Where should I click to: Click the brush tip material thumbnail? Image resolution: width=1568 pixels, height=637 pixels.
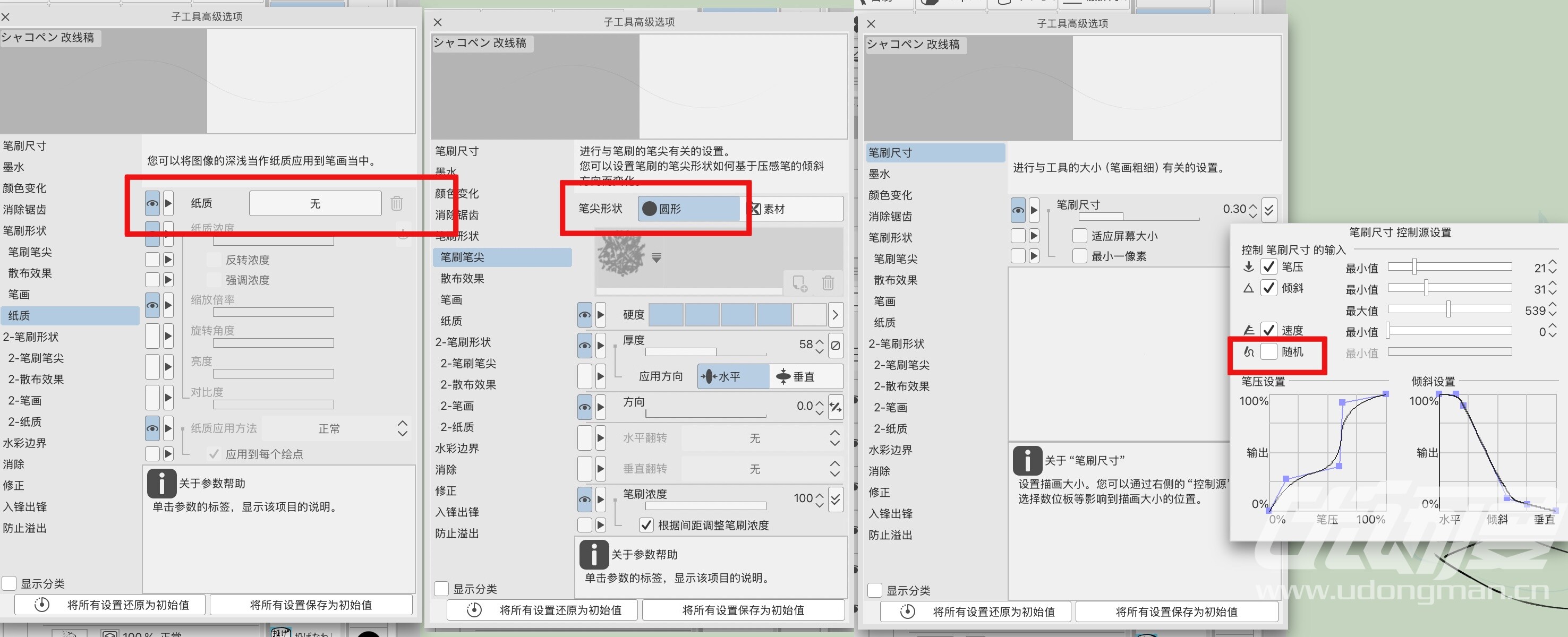[621, 254]
